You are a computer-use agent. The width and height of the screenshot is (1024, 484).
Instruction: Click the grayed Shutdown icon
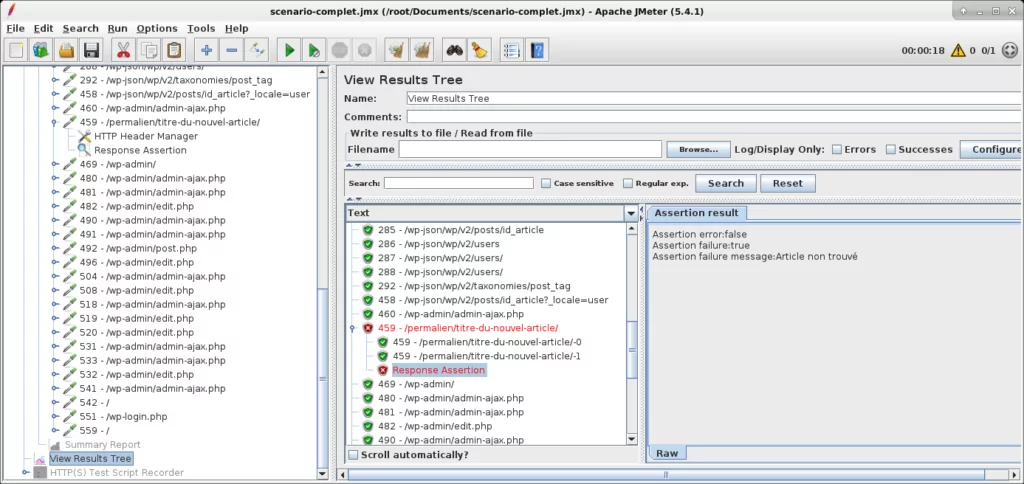pyautogui.click(x=364, y=50)
